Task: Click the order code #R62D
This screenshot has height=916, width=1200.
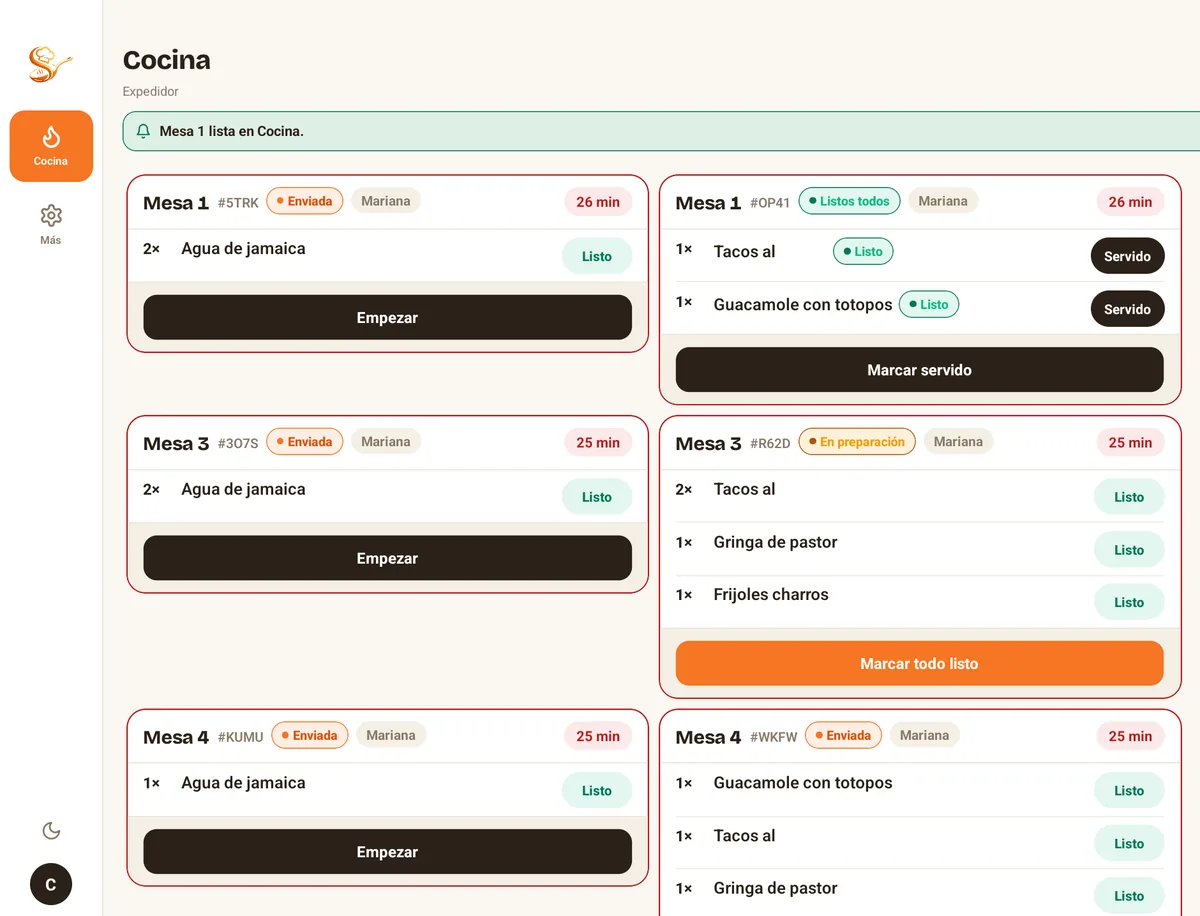Action: click(770, 443)
